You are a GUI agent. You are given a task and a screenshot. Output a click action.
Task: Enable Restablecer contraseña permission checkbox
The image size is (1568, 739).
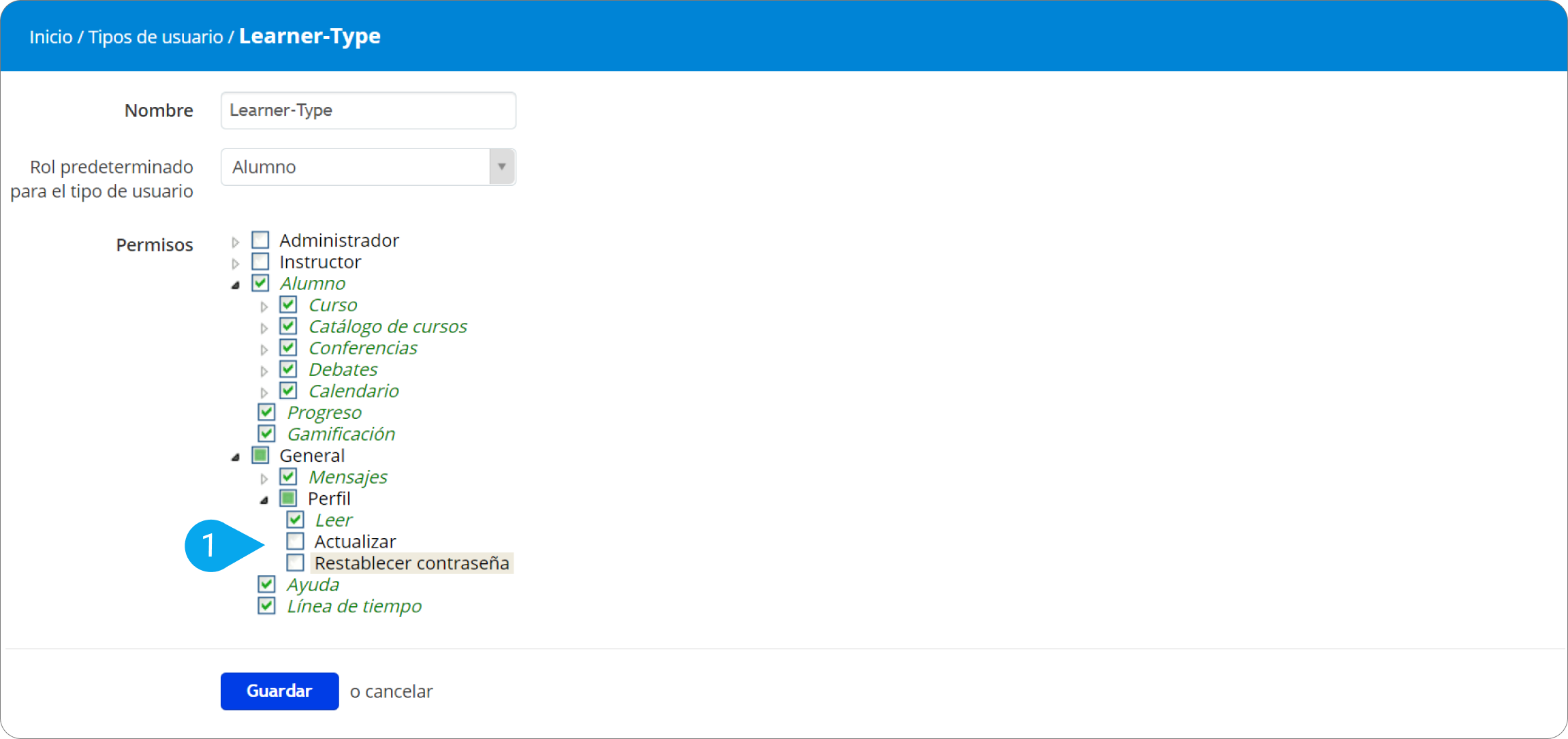point(295,563)
